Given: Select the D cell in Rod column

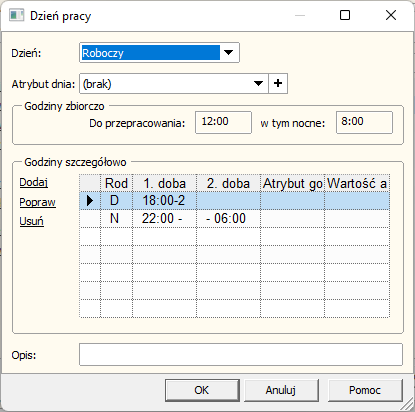Looking at the screenshot, I should point(116,201).
